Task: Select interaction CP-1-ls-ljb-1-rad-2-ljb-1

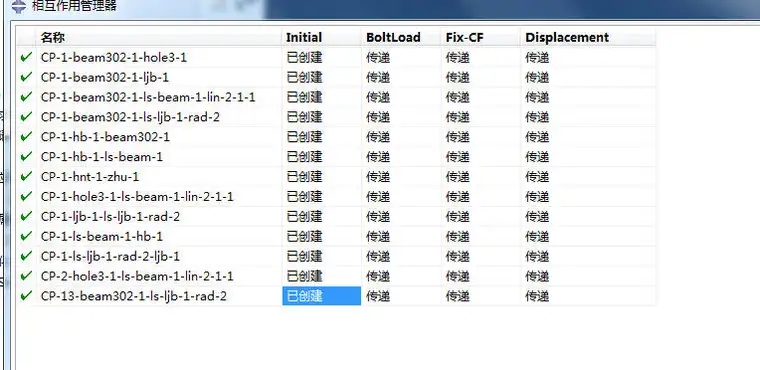Action: pos(111,256)
